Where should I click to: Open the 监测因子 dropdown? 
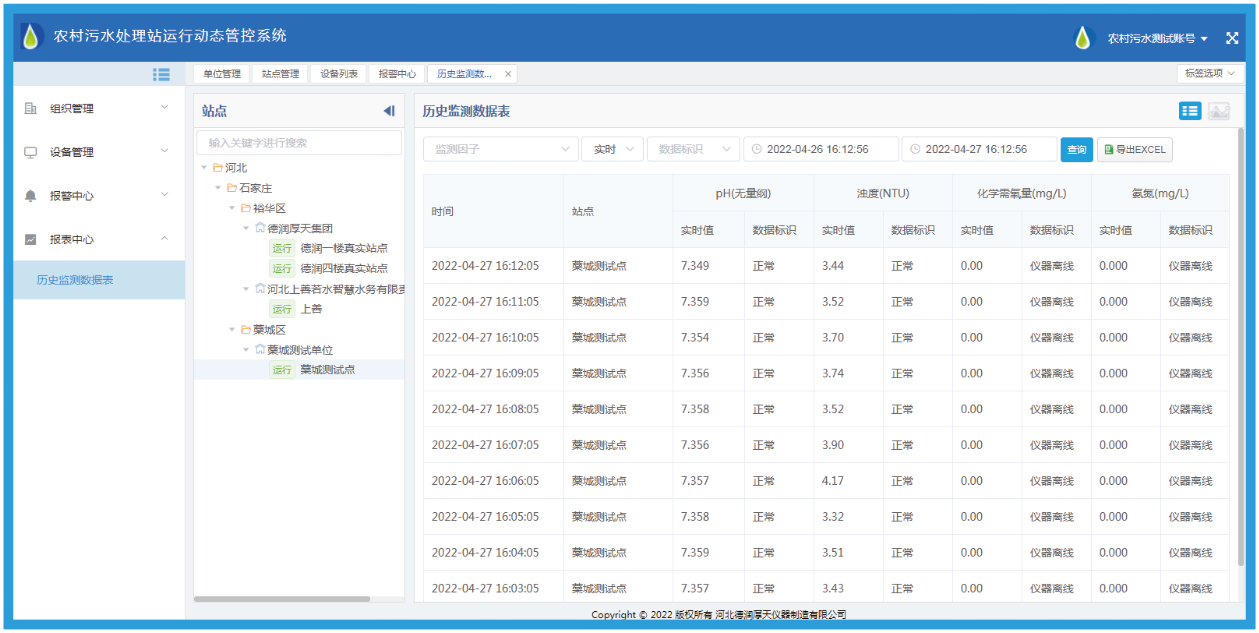500,149
